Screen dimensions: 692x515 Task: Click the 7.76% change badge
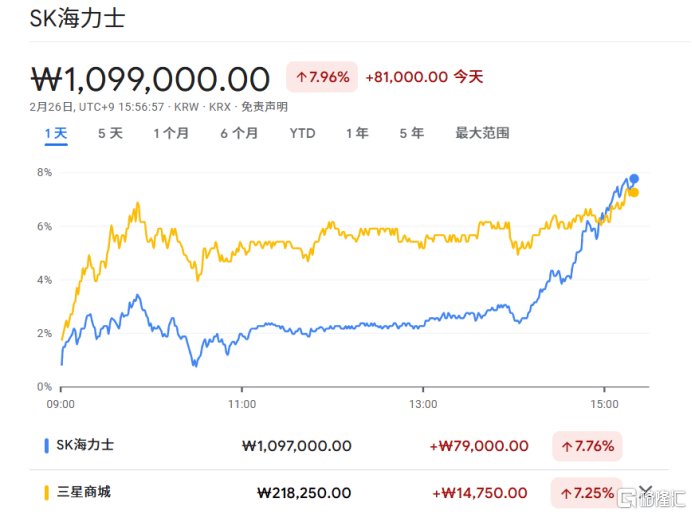[587, 446]
